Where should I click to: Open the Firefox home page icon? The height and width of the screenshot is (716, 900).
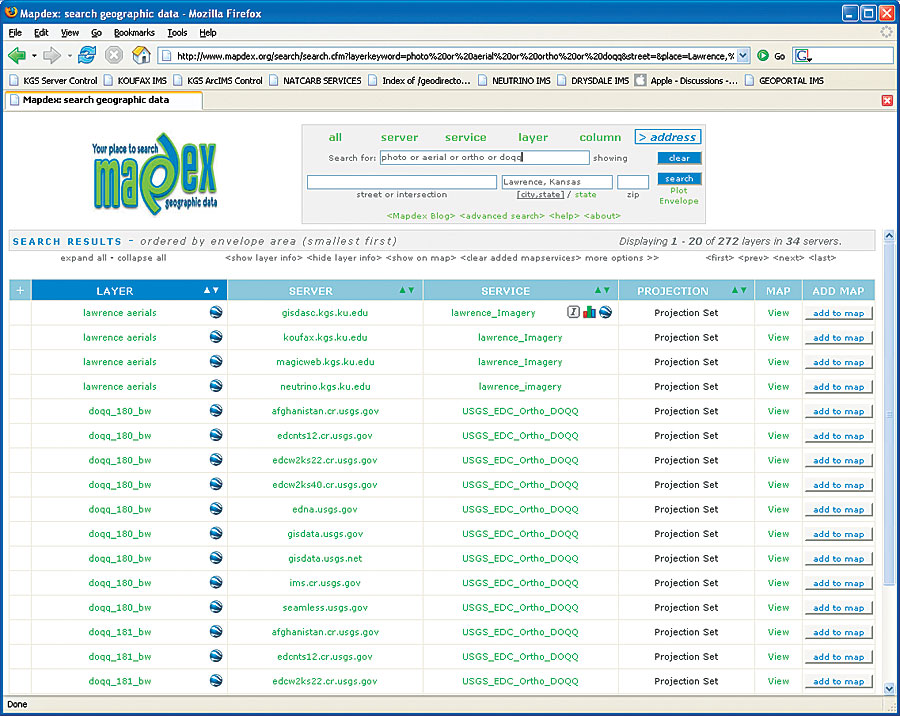[141, 55]
